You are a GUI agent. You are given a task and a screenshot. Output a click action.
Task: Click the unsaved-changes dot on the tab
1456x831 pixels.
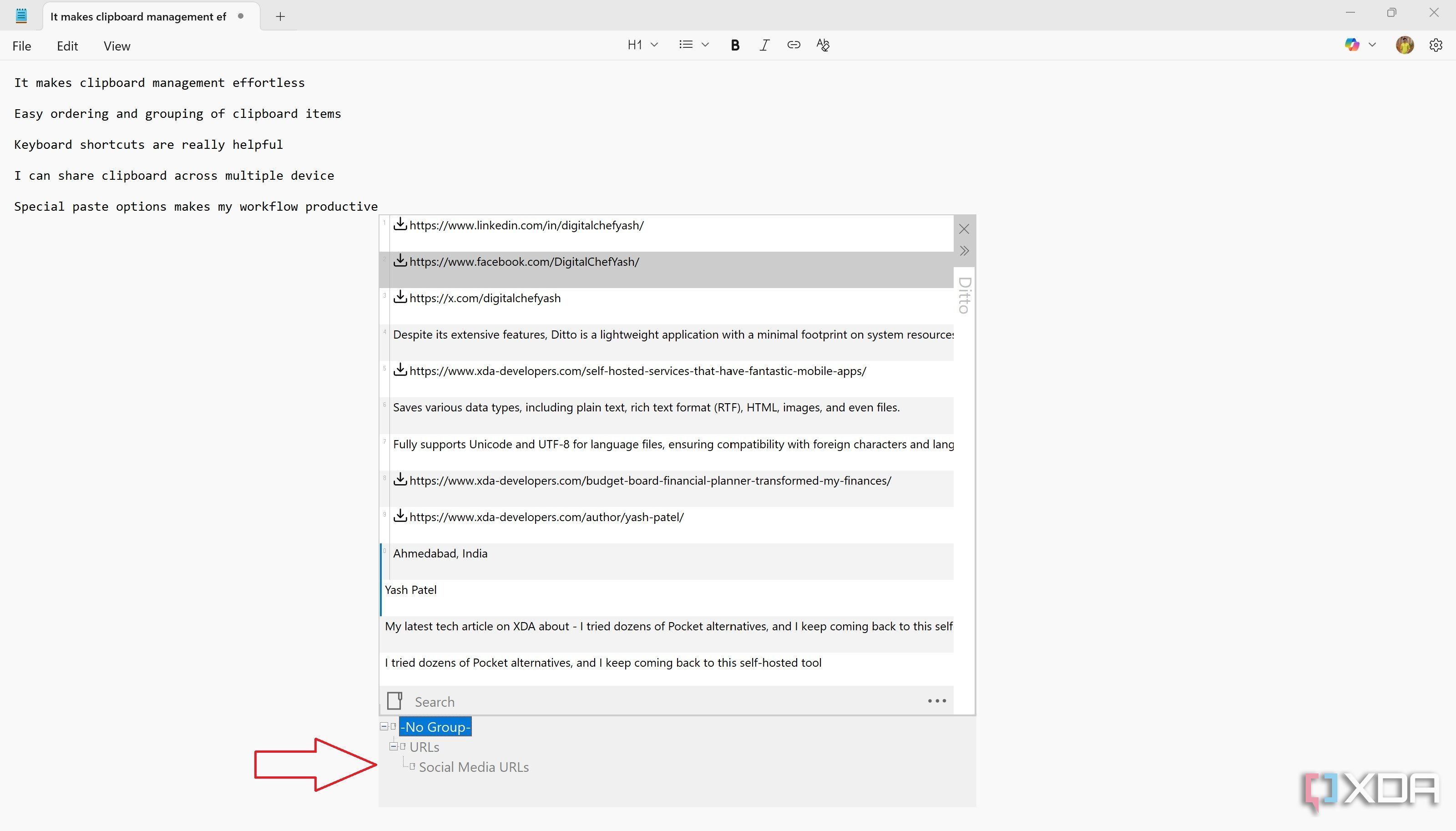[x=241, y=16]
